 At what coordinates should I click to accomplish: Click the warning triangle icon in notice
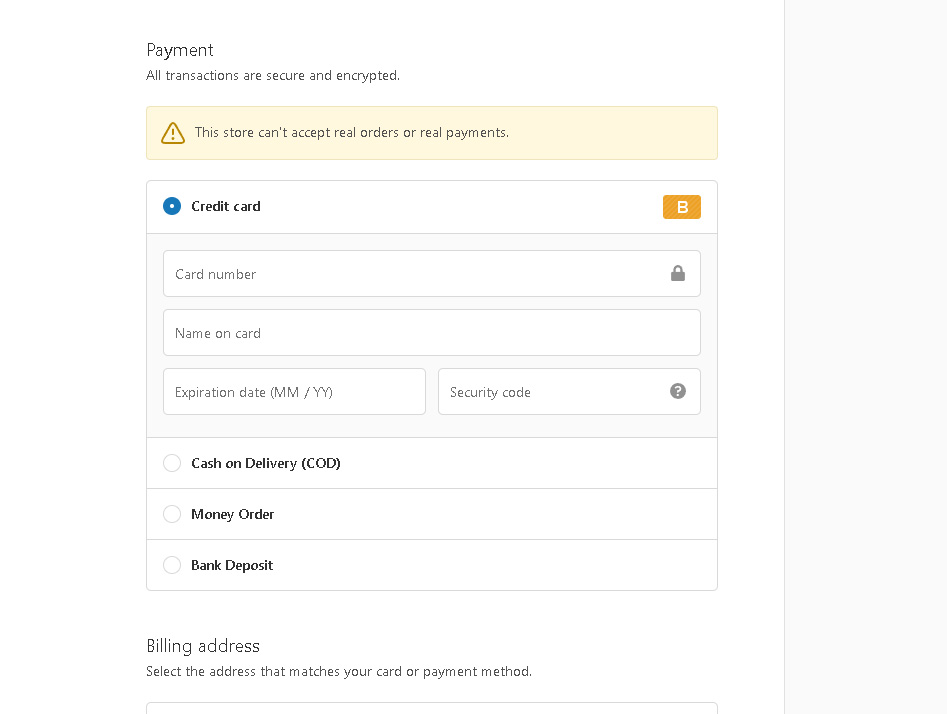pos(173,133)
